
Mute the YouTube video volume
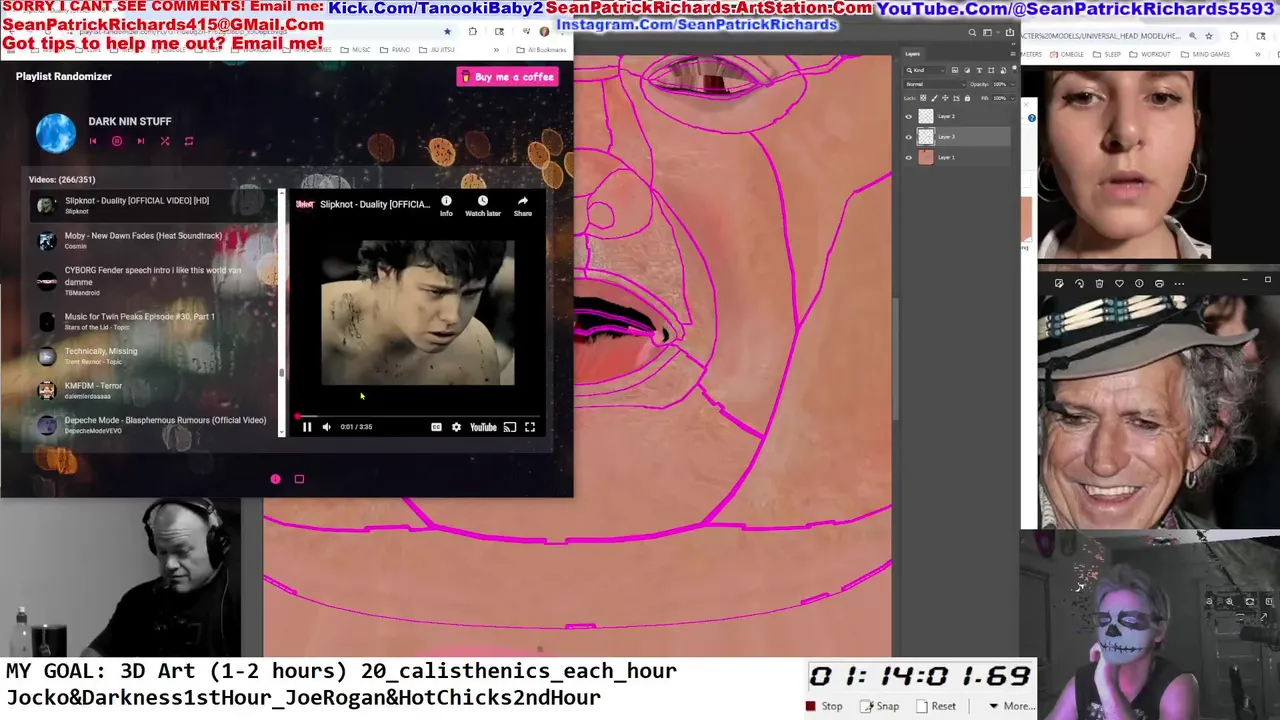(x=326, y=427)
